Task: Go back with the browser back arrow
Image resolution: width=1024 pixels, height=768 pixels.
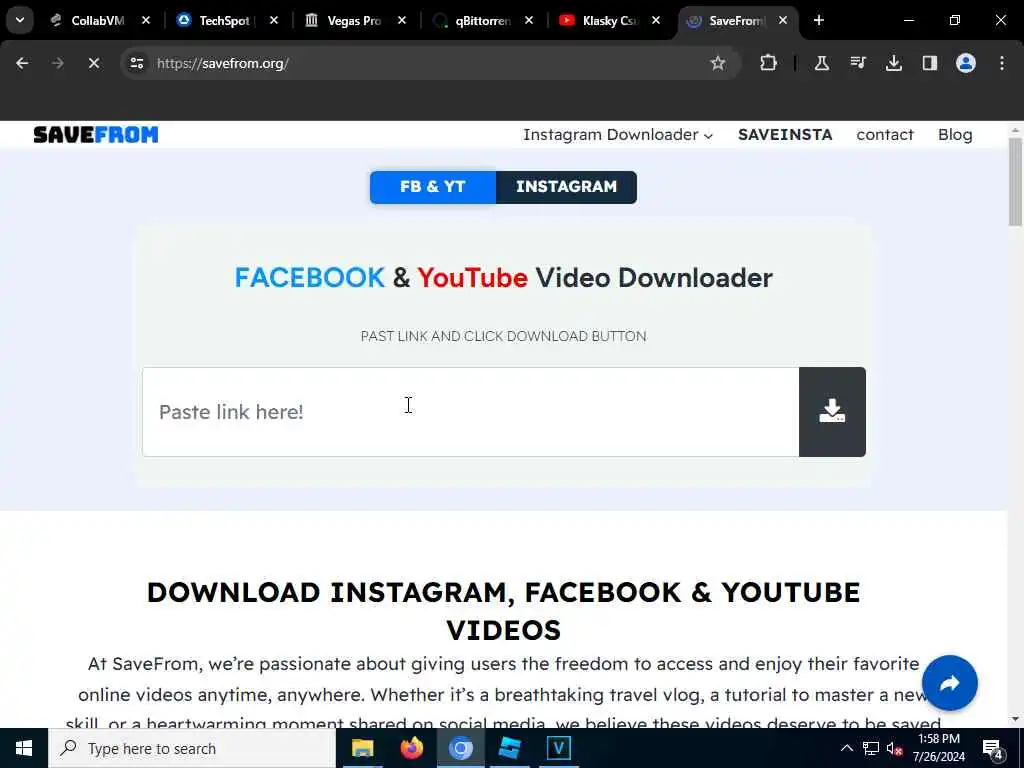Action: (x=22, y=63)
